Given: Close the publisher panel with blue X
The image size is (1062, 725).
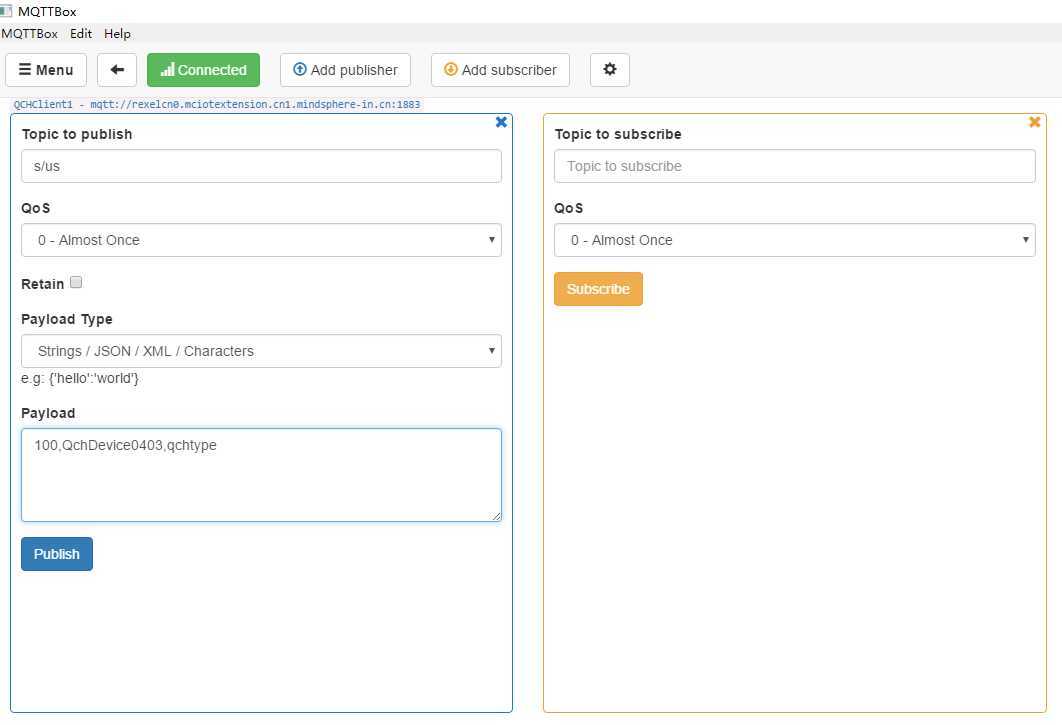Looking at the screenshot, I should [501, 122].
